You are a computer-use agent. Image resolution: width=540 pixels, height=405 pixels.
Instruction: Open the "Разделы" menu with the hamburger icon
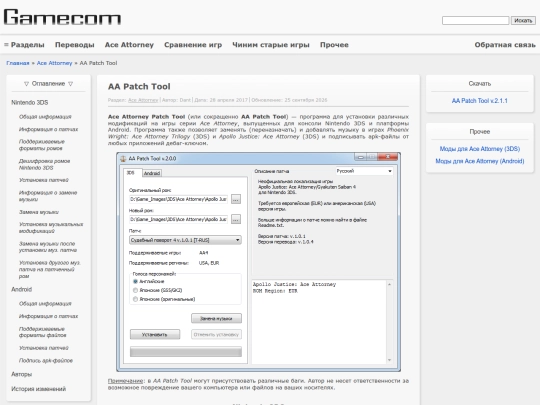(24, 45)
